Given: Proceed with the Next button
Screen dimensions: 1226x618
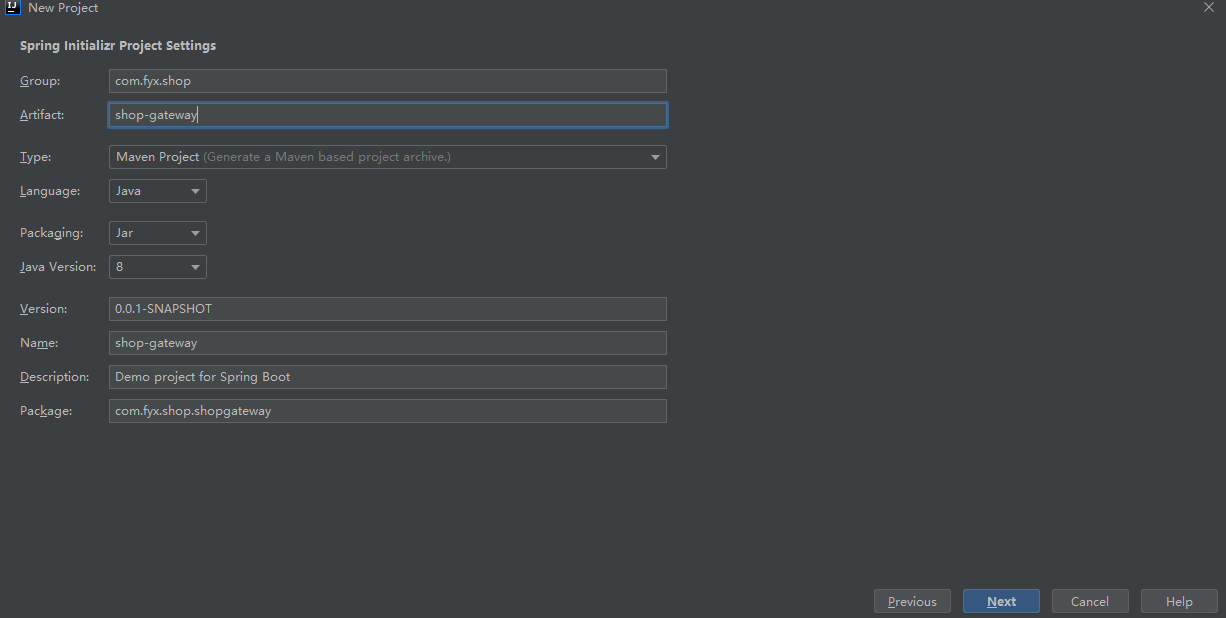Looking at the screenshot, I should (1001, 601).
